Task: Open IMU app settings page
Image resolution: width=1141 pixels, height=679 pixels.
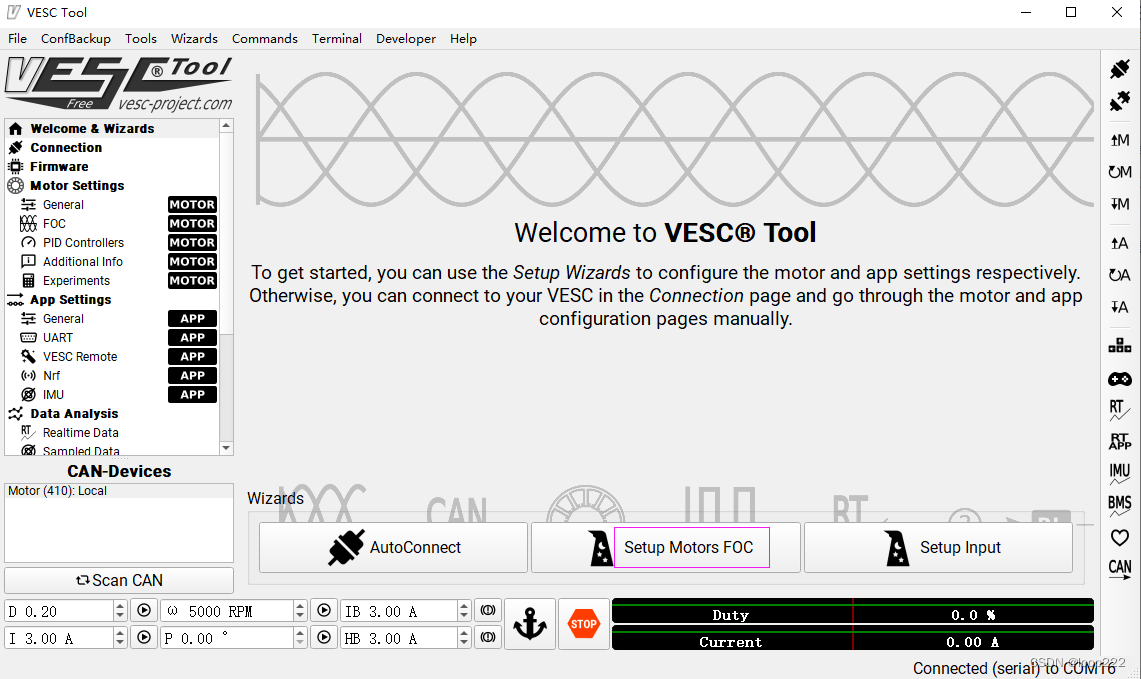Action: point(112,394)
